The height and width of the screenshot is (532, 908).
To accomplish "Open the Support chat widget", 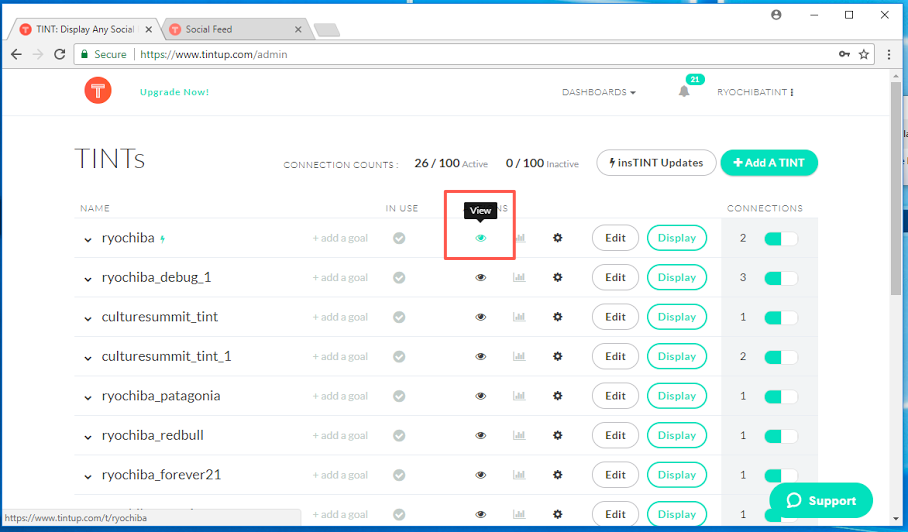I will tap(821, 501).
